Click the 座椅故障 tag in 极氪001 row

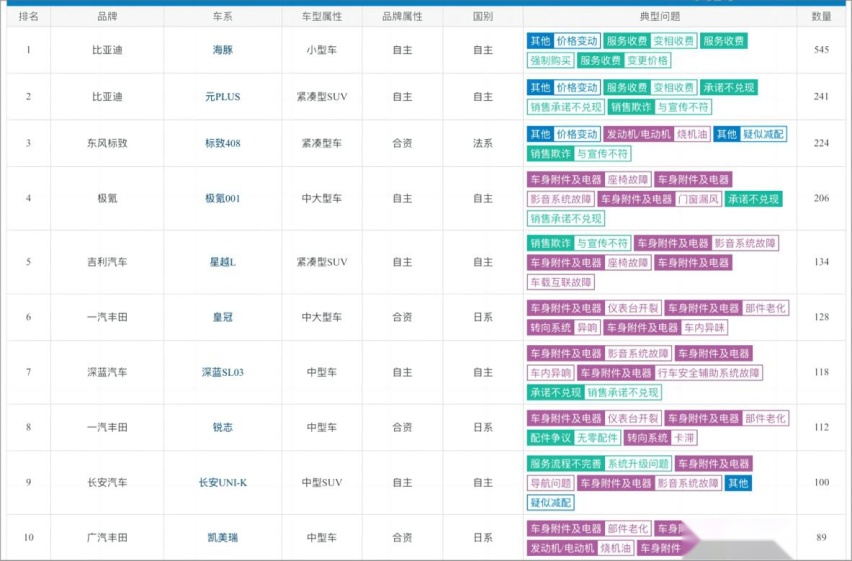(x=628, y=180)
